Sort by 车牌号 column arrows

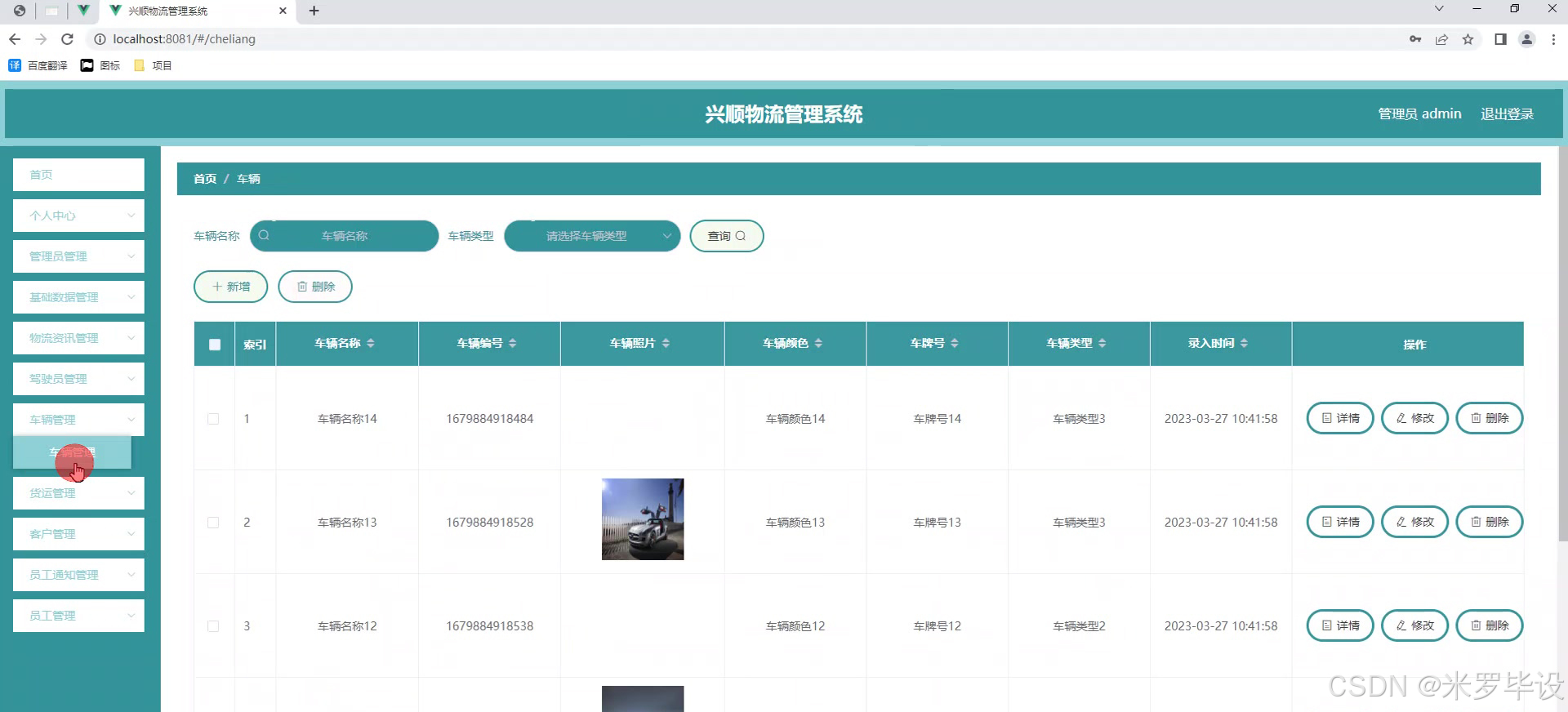point(955,343)
